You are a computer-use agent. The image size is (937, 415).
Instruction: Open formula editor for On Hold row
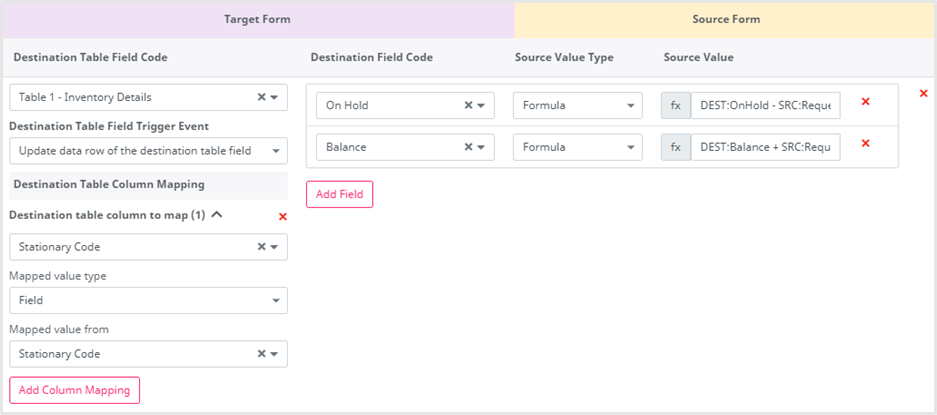[675, 105]
